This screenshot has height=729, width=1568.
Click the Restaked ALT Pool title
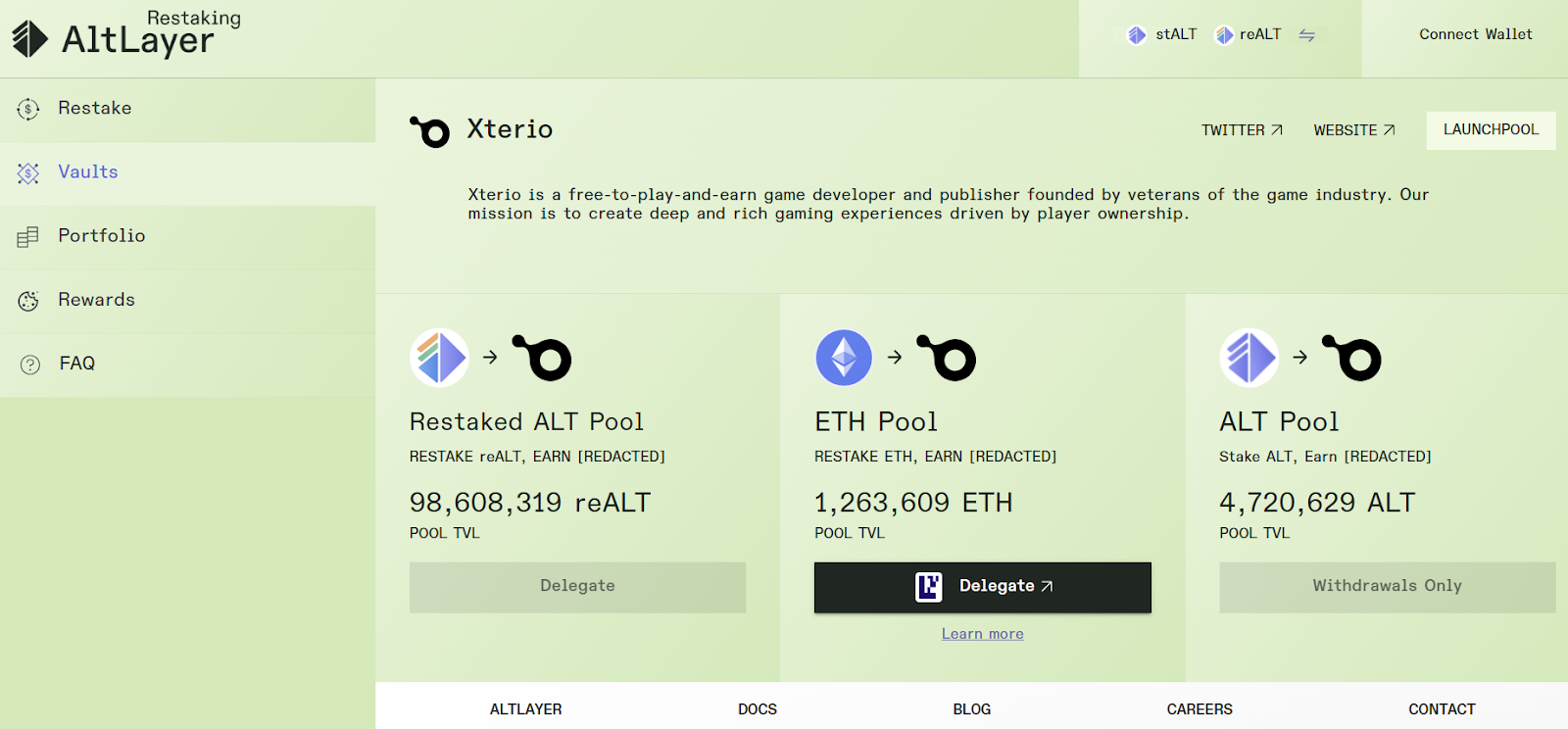coord(526,422)
